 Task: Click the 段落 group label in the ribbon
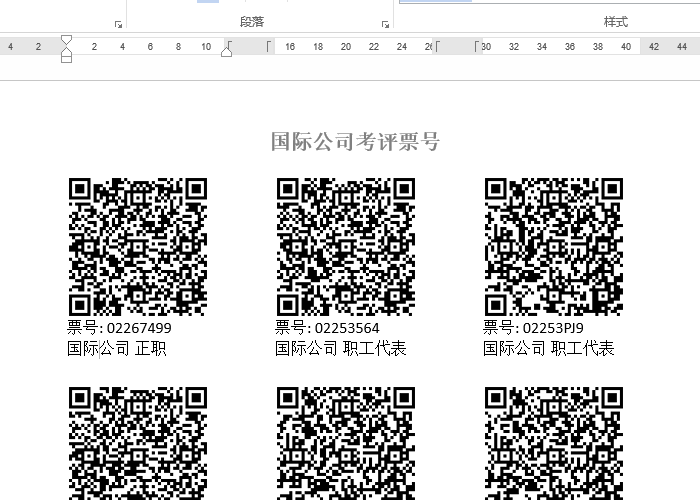coord(252,21)
